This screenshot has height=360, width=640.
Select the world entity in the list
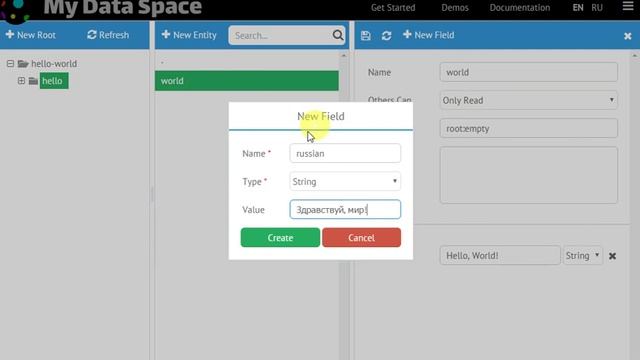(x=247, y=81)
